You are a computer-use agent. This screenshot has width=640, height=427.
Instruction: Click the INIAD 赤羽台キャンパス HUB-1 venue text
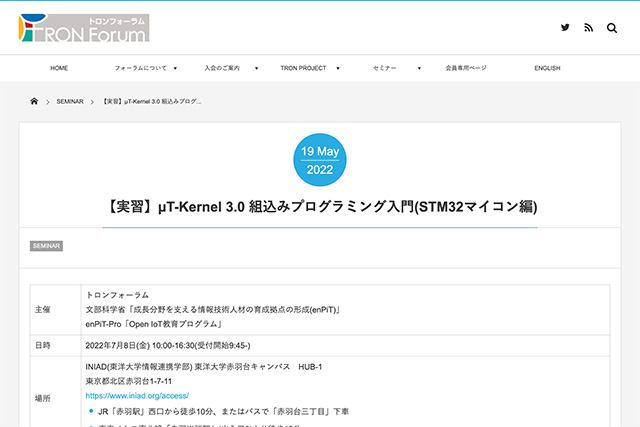tap(204, 367)
